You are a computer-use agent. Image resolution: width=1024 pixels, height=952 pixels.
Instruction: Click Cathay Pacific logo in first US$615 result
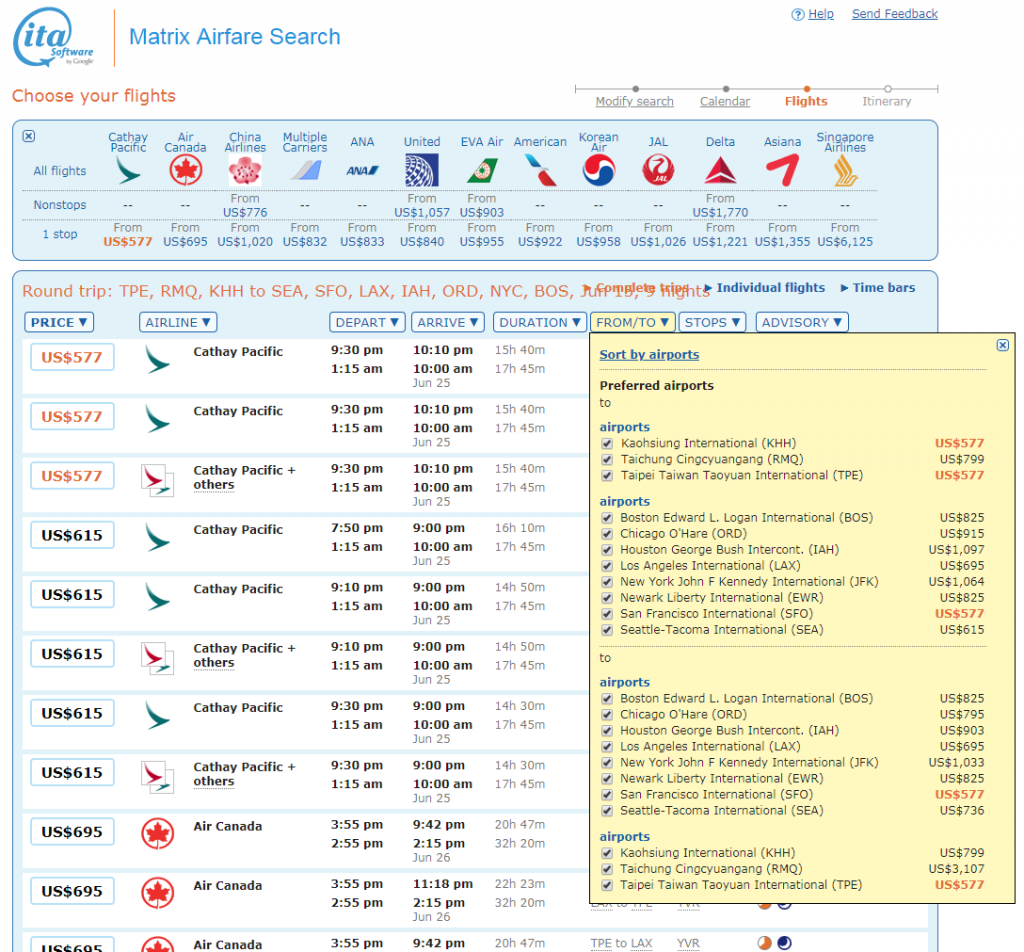157,537
